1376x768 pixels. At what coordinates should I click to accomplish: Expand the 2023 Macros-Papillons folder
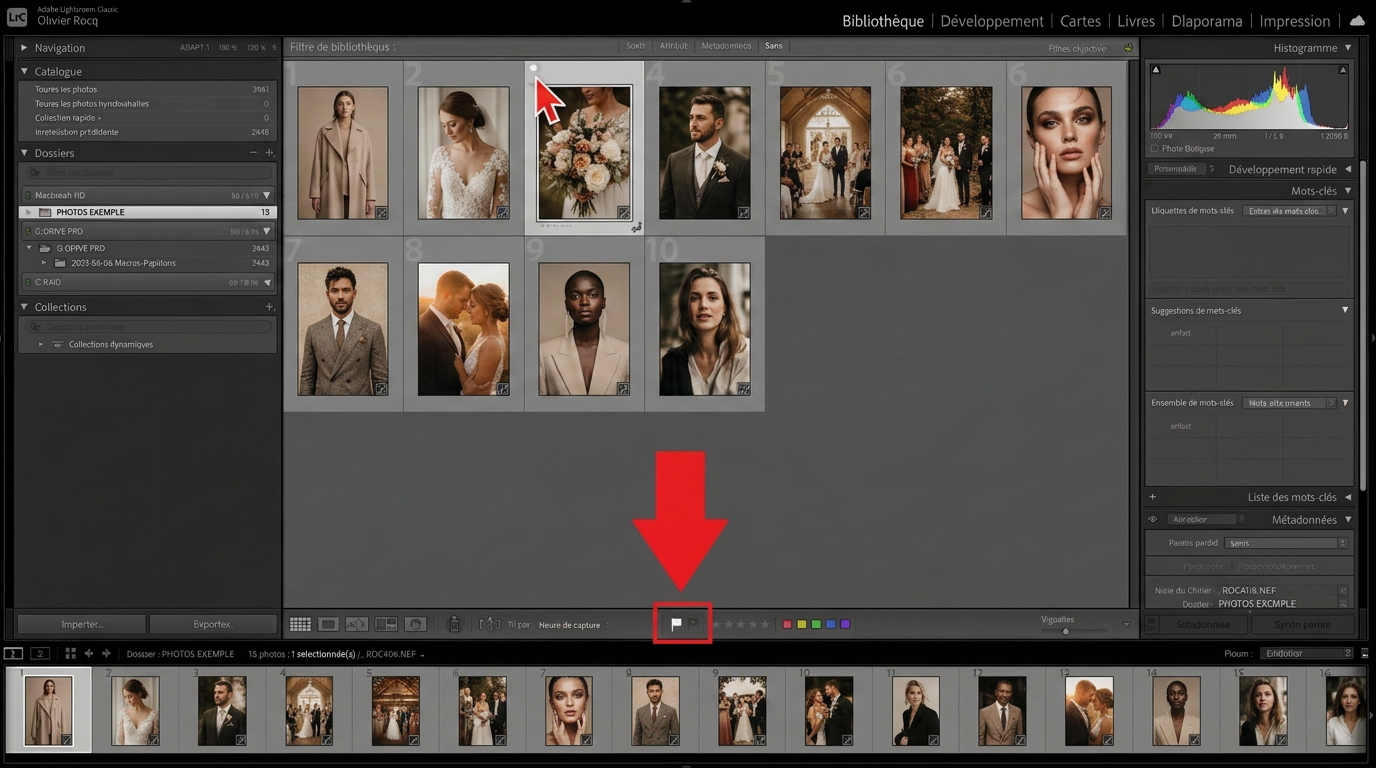[43, 263]
